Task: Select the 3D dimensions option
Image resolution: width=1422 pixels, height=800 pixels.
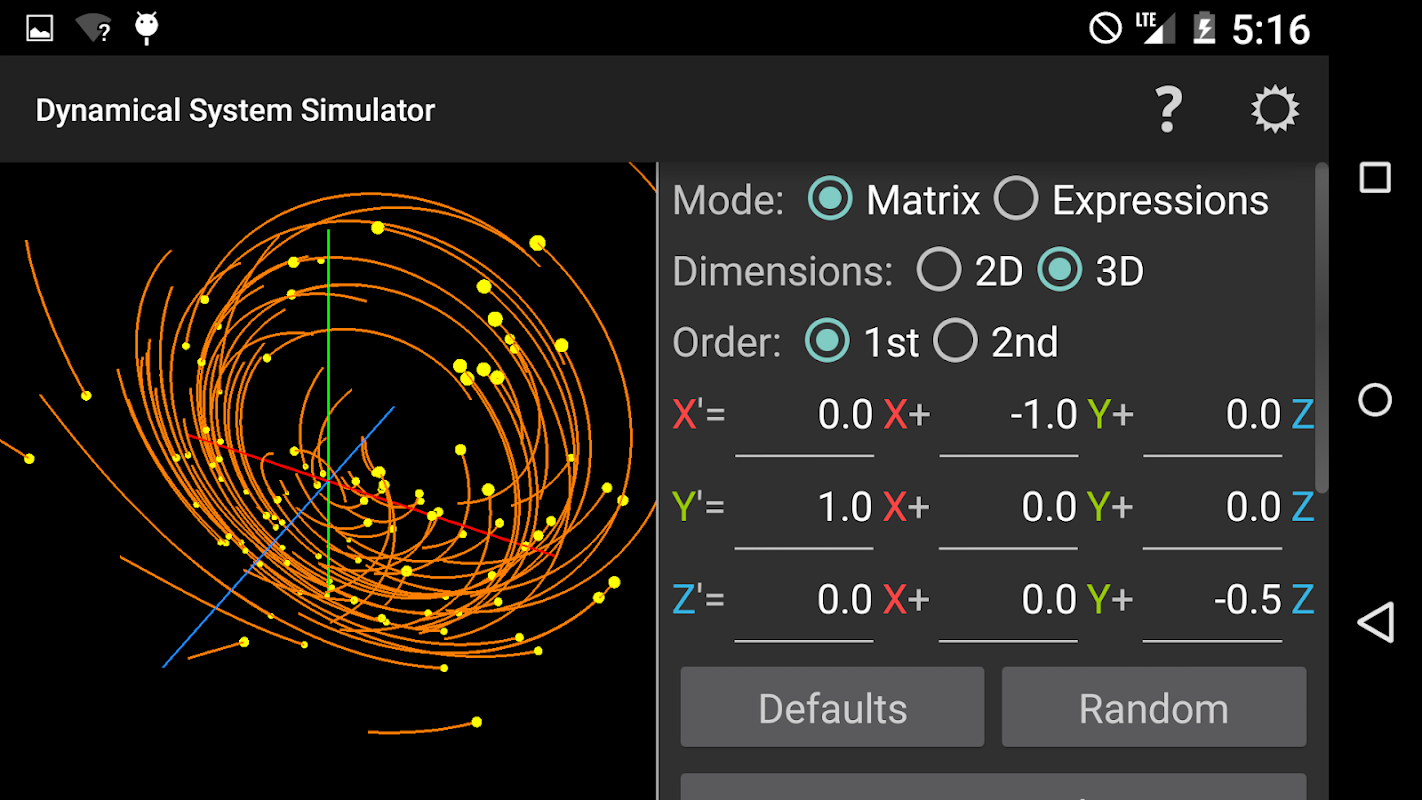Action: (1060, 270)
